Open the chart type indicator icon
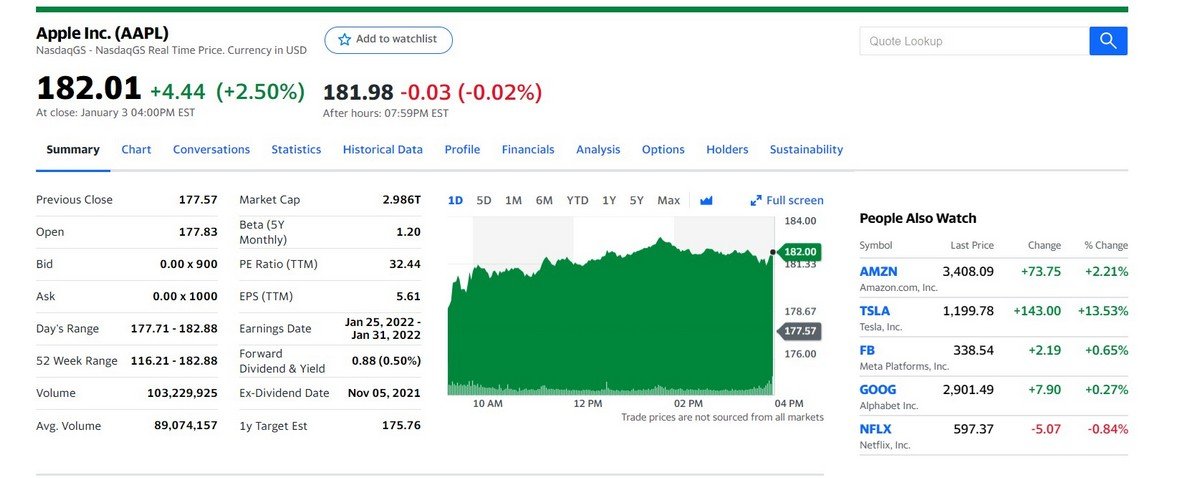Image resolution: width=1200 pixels, height=478 pixels. pyautogui.click(x=706, y=201)
